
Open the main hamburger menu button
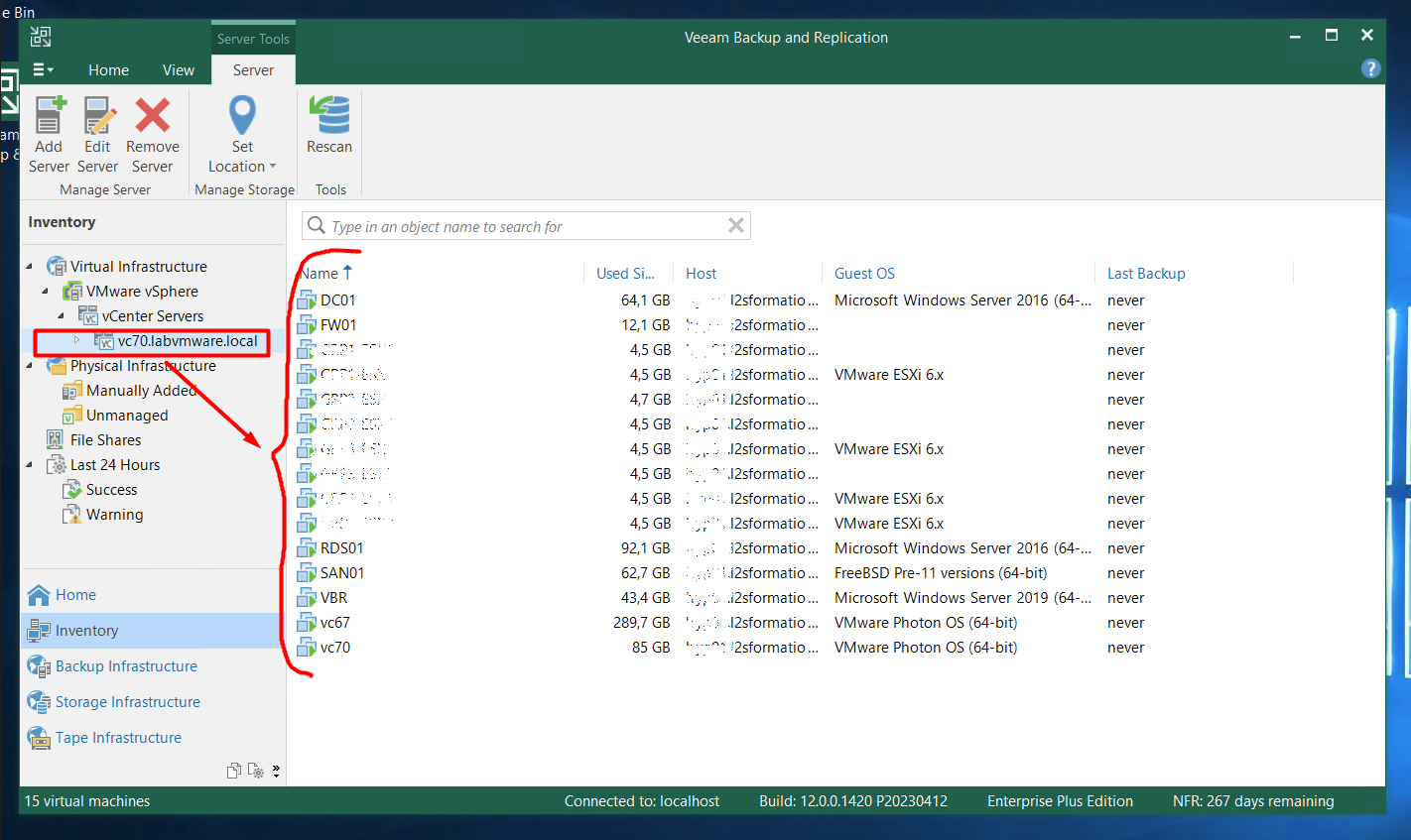pyautogui.click(x=43, y=69)
